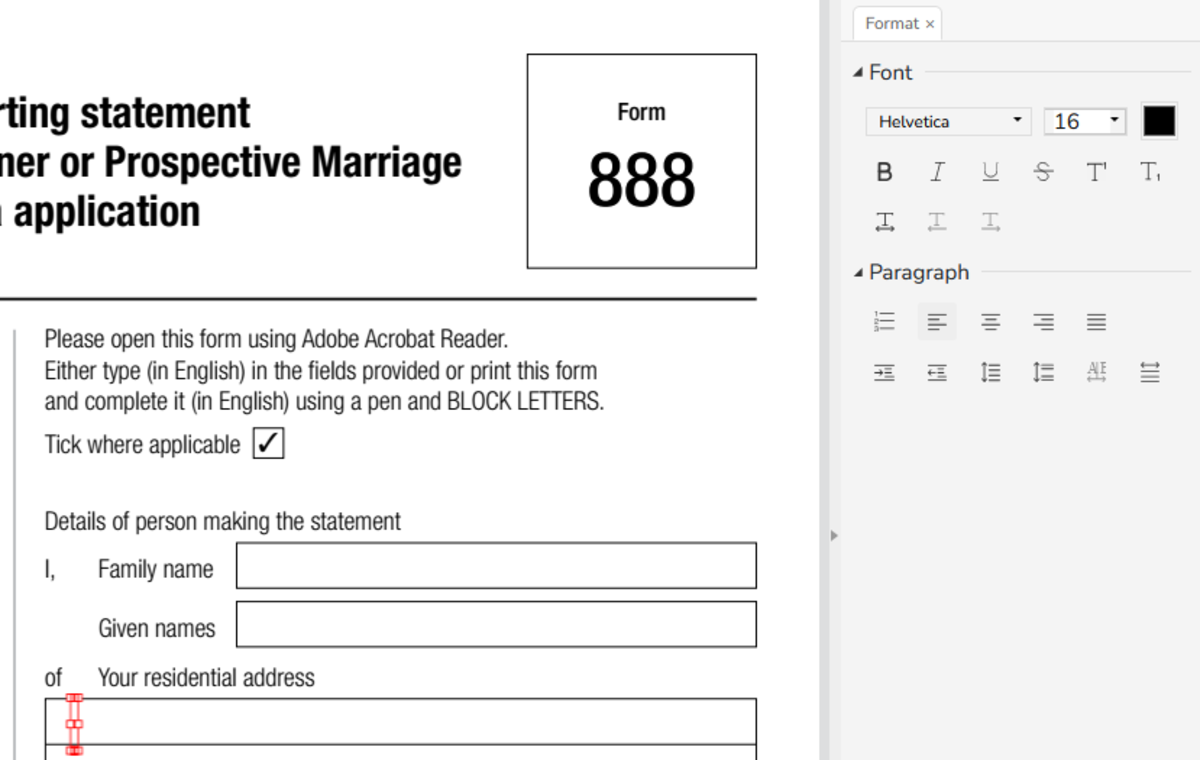Enable subscript text
The height and width of the screenshot is (760, 1200).
(x=1149, y=171)
